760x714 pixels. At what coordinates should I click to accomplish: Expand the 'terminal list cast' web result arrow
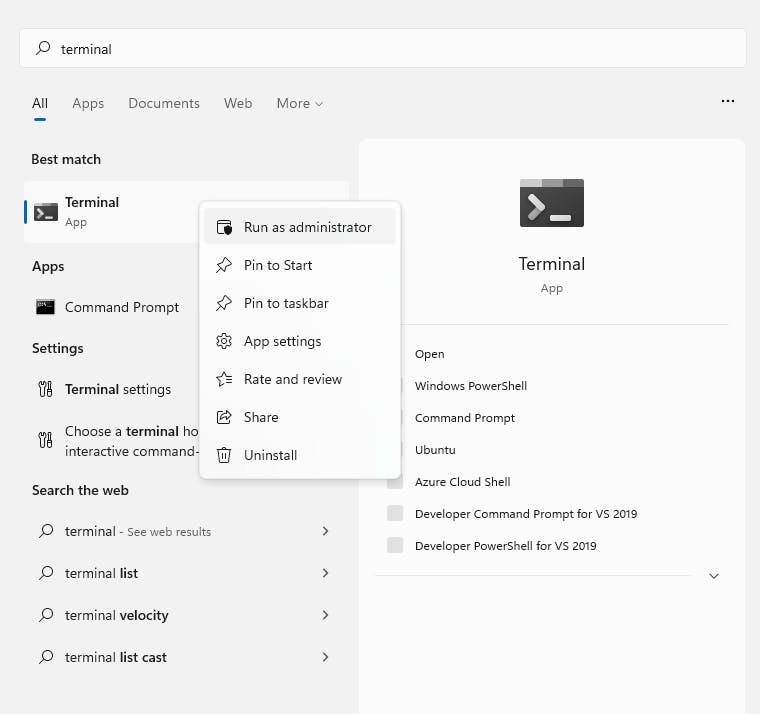pyautogui.click(x=325, y=657)
